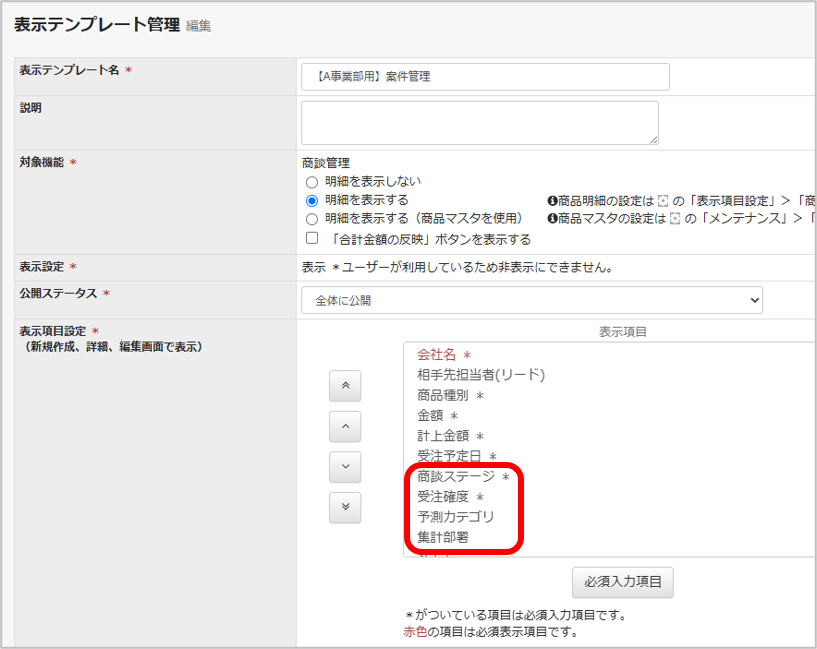Viewport: 817px width, 649px height.
Task: Enable the 「合計金額の反映」ボタンを表示する checkbox
Action: click(312, 238)
